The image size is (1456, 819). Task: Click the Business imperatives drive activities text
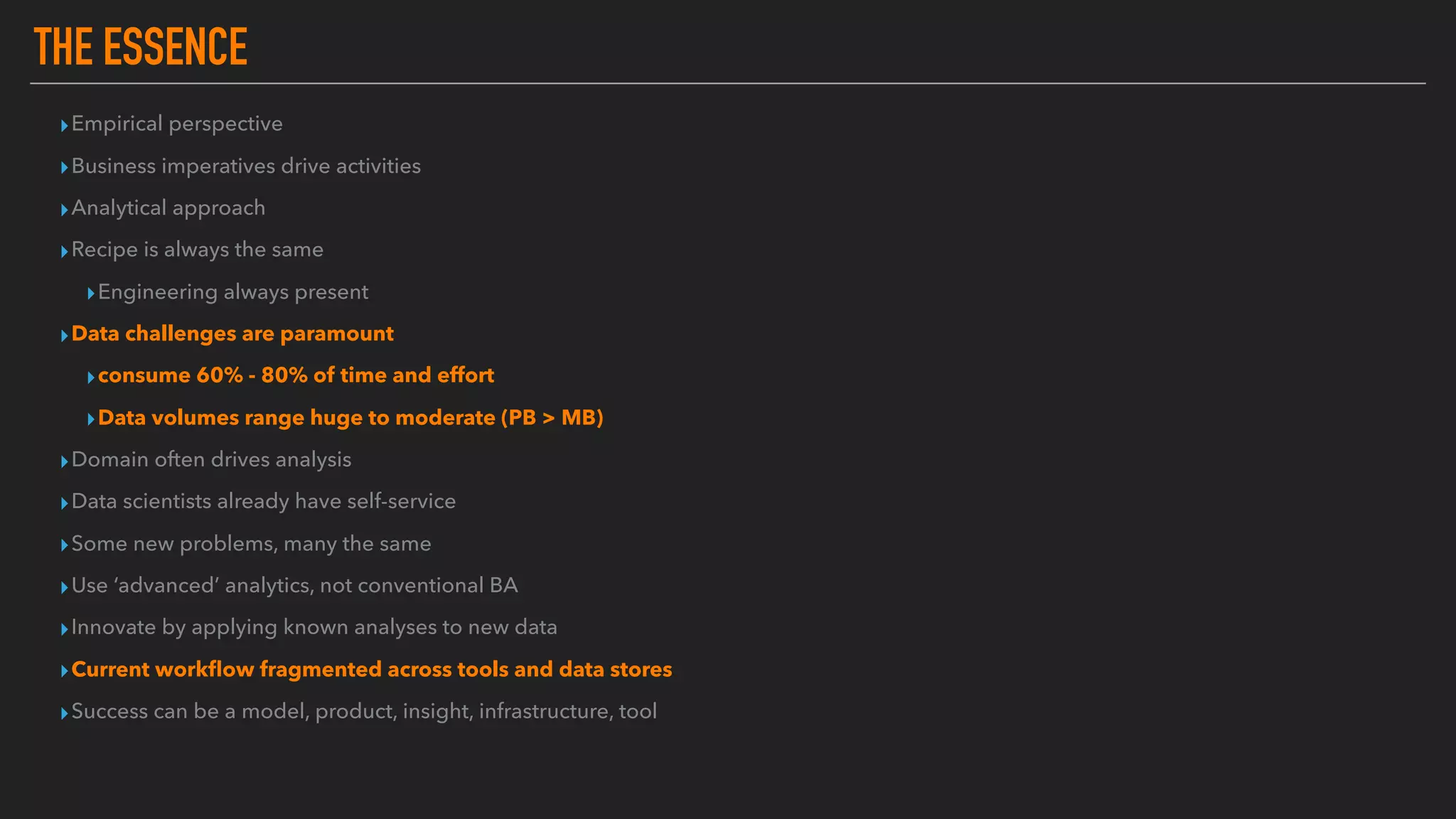tap(246, 166)
